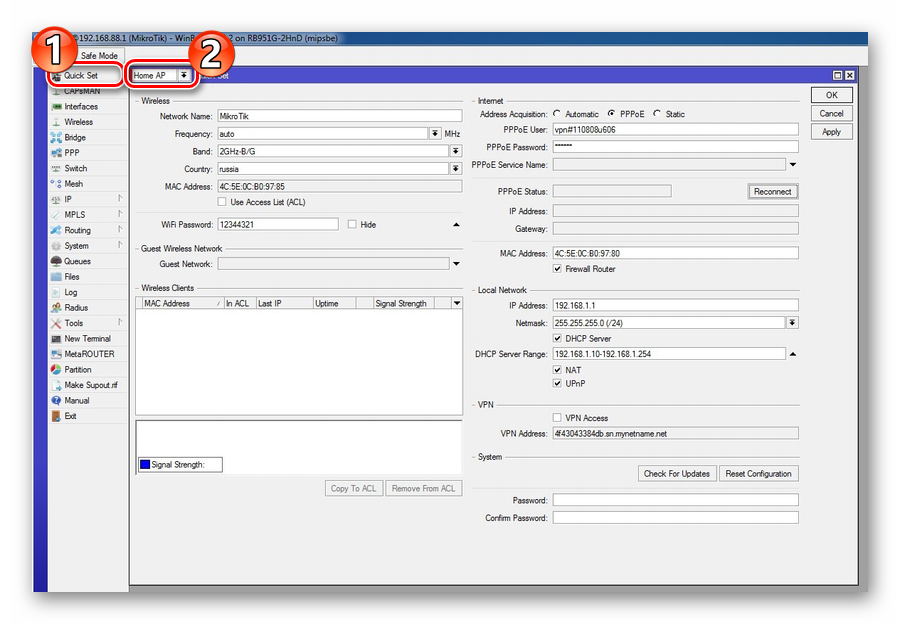Open the Manual help icon
The height and width of the screenshot is (624, 900).
pos(56,401)
